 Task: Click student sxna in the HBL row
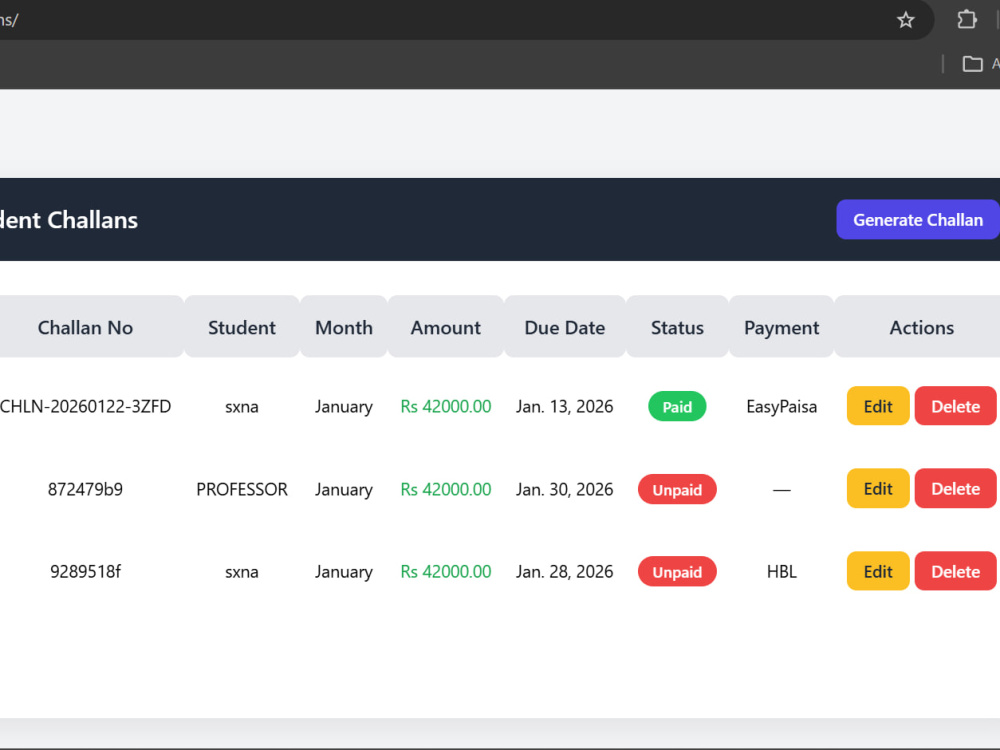[242, 571]
